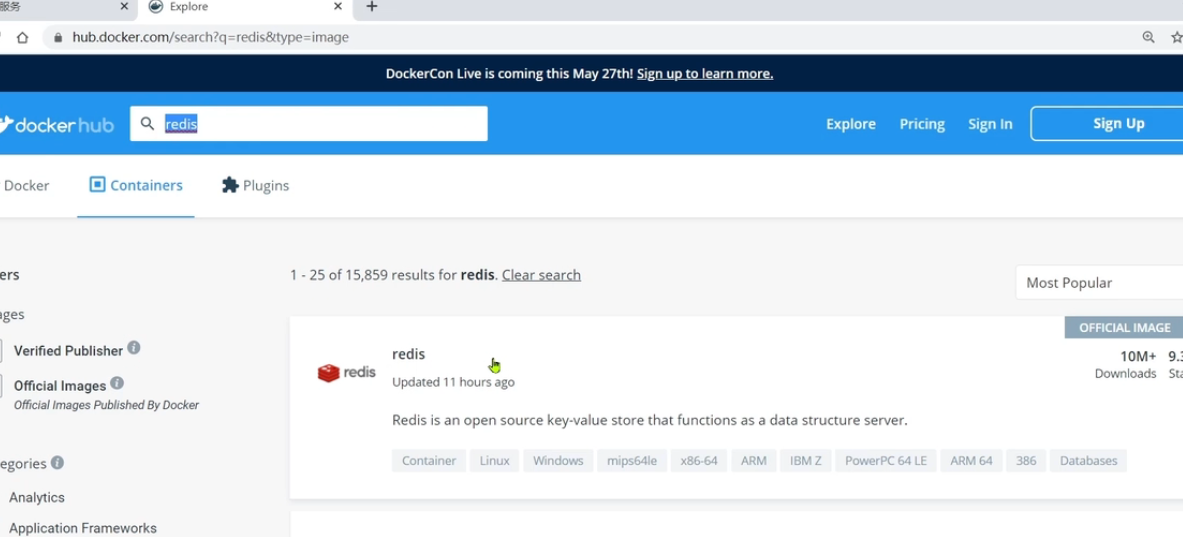1183x537 pixels.
Task: Click the Verified Publisher info icon
Action: click(134, 348)
